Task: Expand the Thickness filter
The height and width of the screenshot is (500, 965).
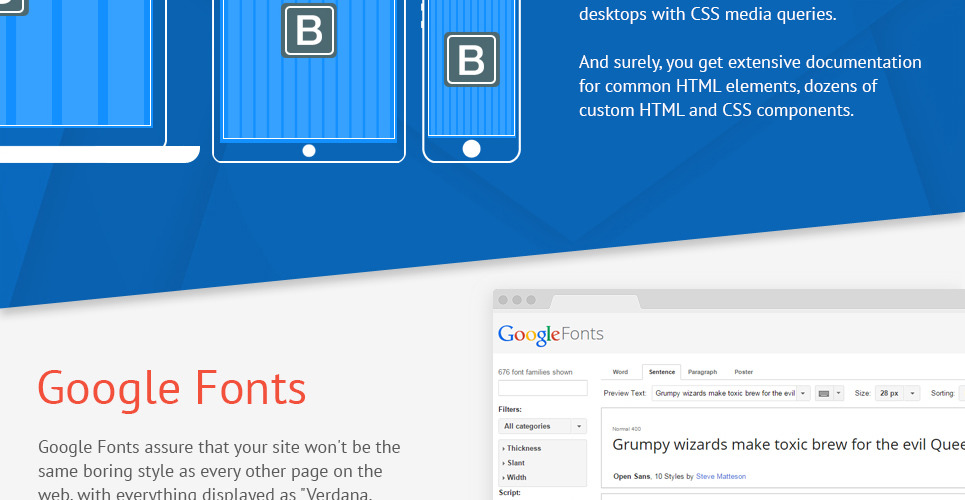Action: 522,448
